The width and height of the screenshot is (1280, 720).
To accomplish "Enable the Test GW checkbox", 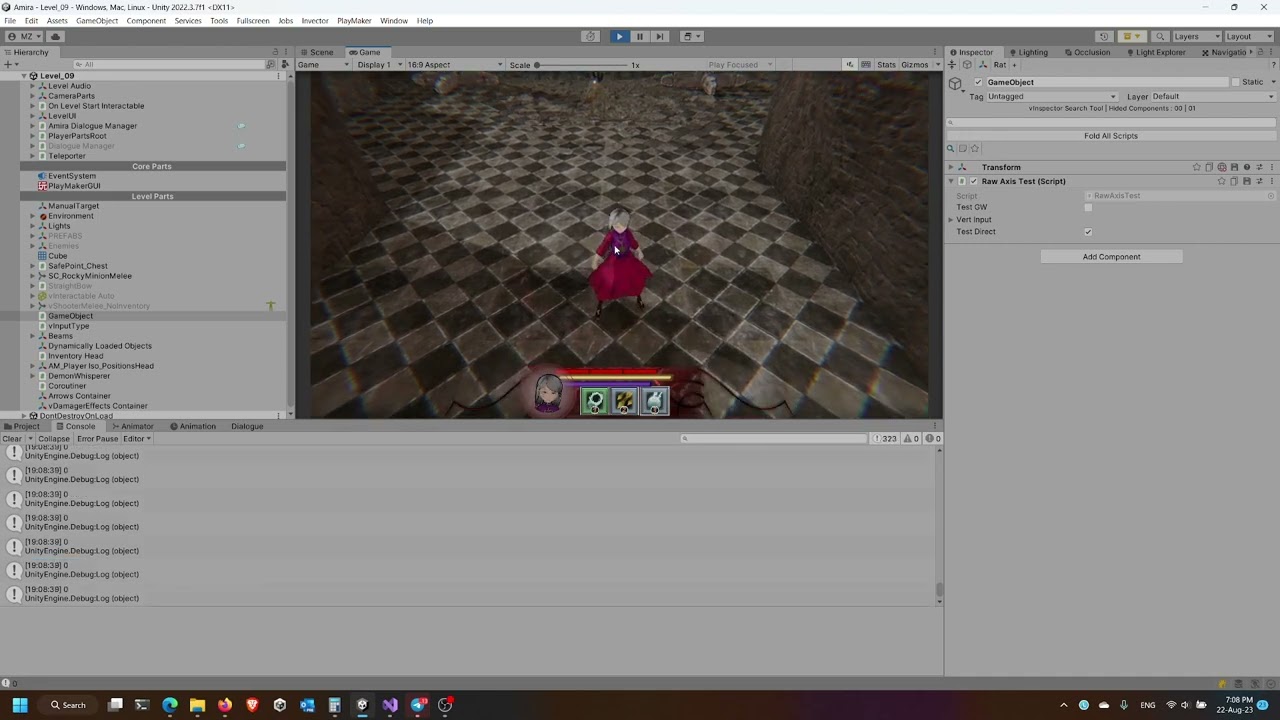I will 1088,207.
